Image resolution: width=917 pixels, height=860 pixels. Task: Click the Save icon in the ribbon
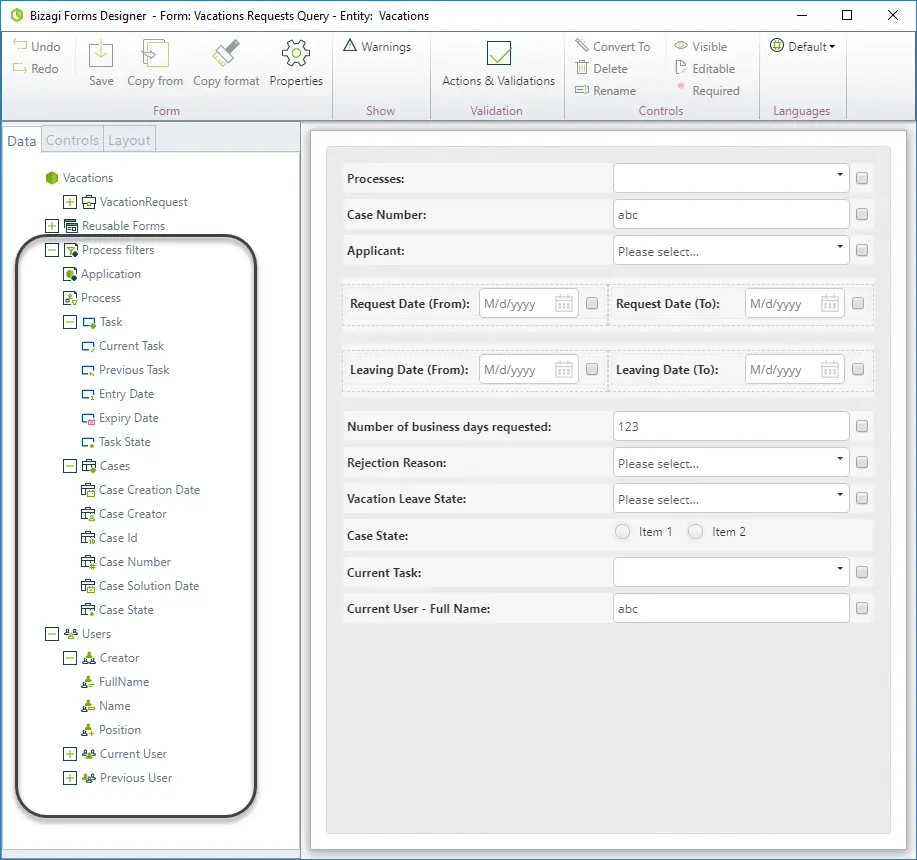click(101, 54)
